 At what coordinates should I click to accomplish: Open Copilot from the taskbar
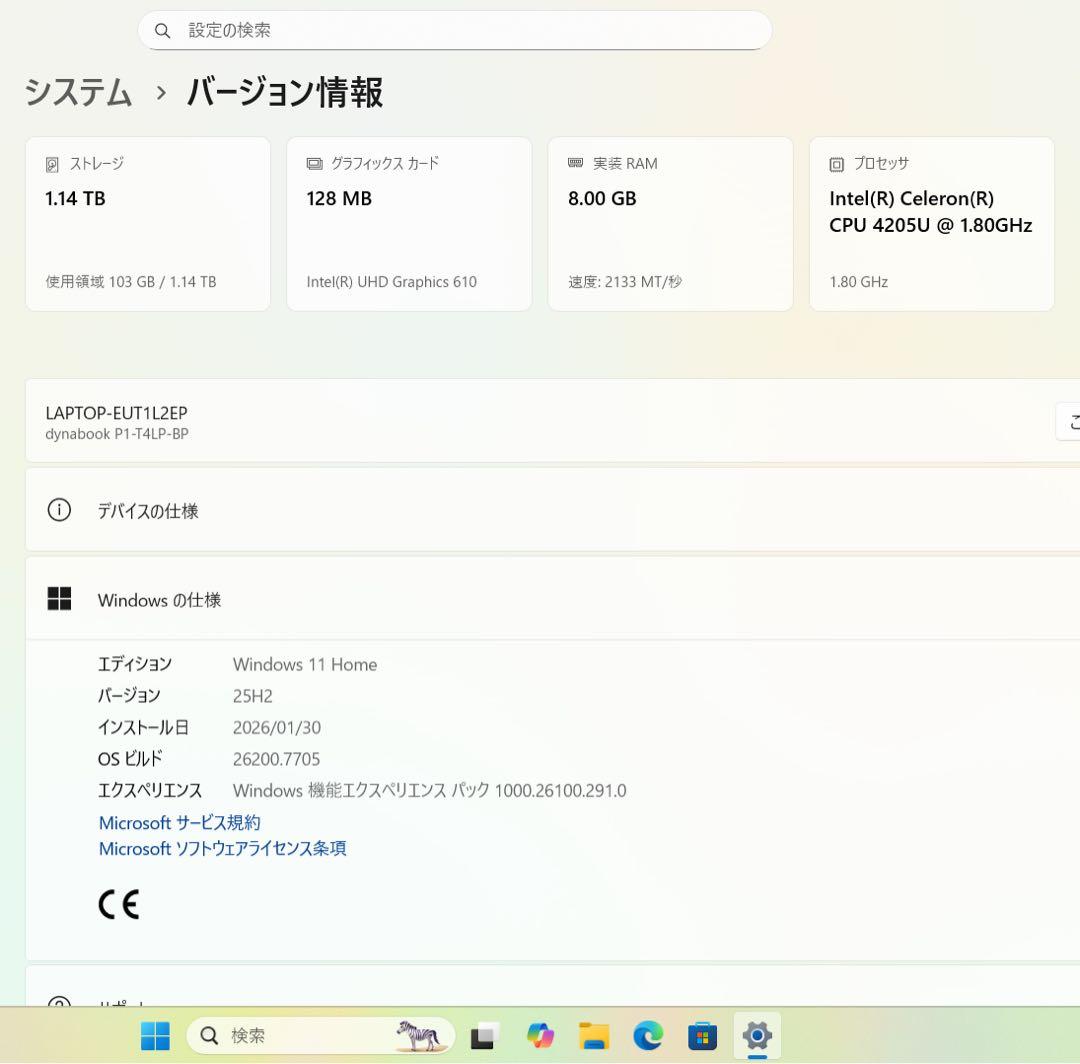click(x=540, y=1036)
